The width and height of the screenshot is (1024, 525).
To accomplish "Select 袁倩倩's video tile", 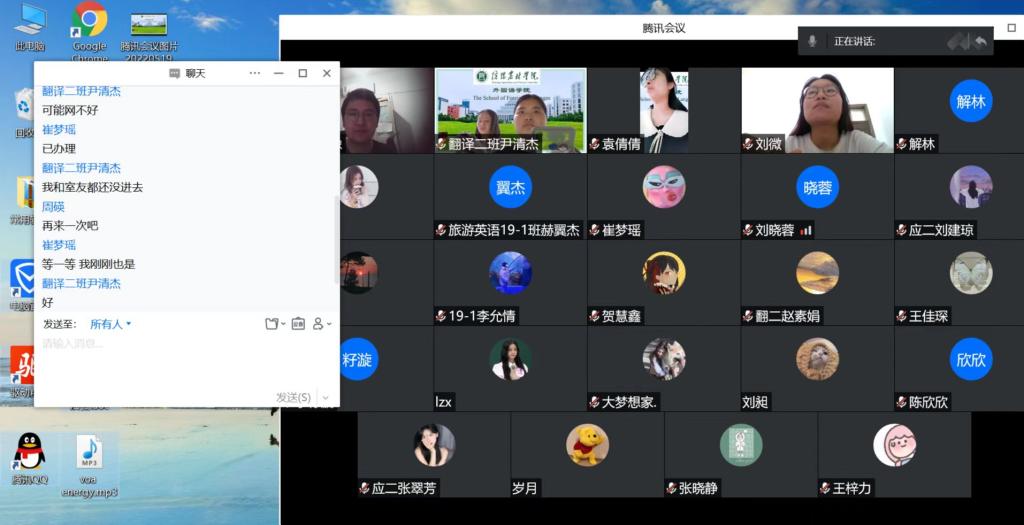I will coord(663,110).
